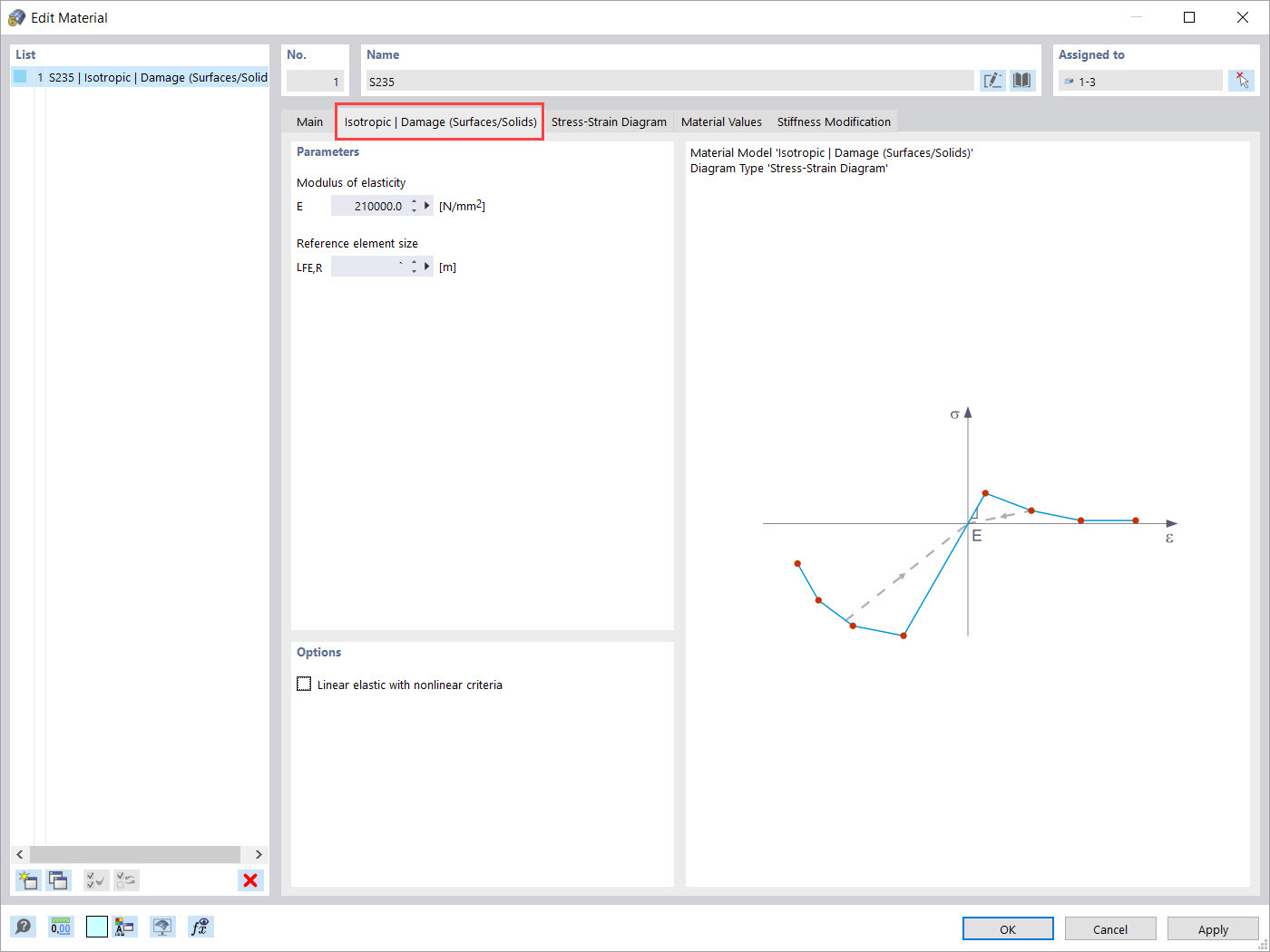Click the [N/mm2] unit text
This screenshot has width=1270, height=952.
point(462,206)
